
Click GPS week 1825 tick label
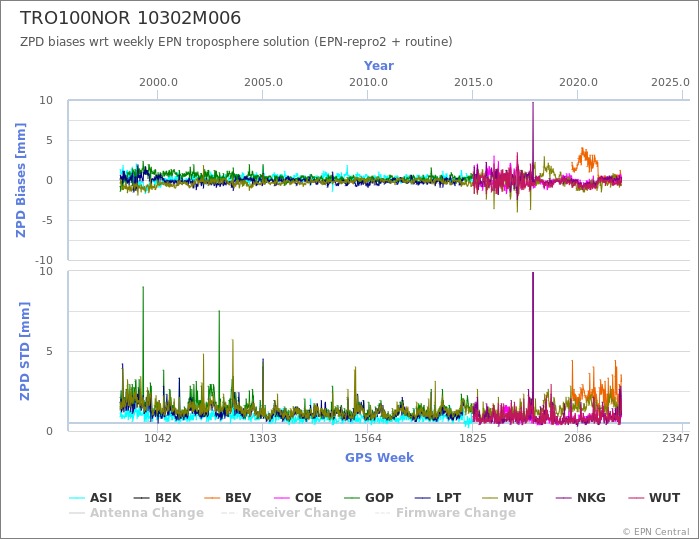473,438
